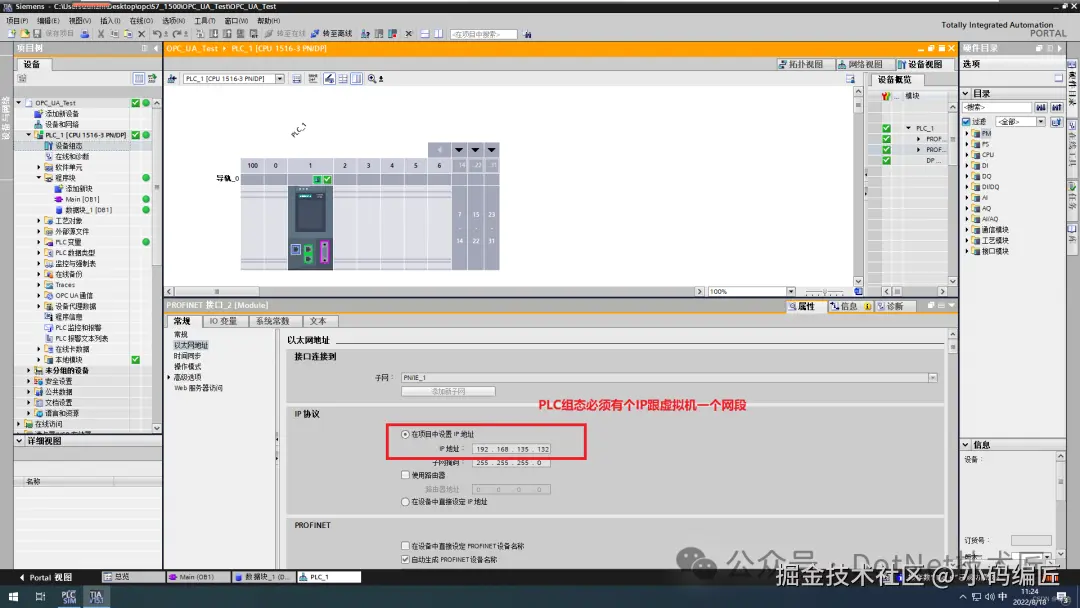Open the 全部 profile dropdown in catalog
The height and width of the screenshot is (608, 1080).
(x=1040, y=122)
